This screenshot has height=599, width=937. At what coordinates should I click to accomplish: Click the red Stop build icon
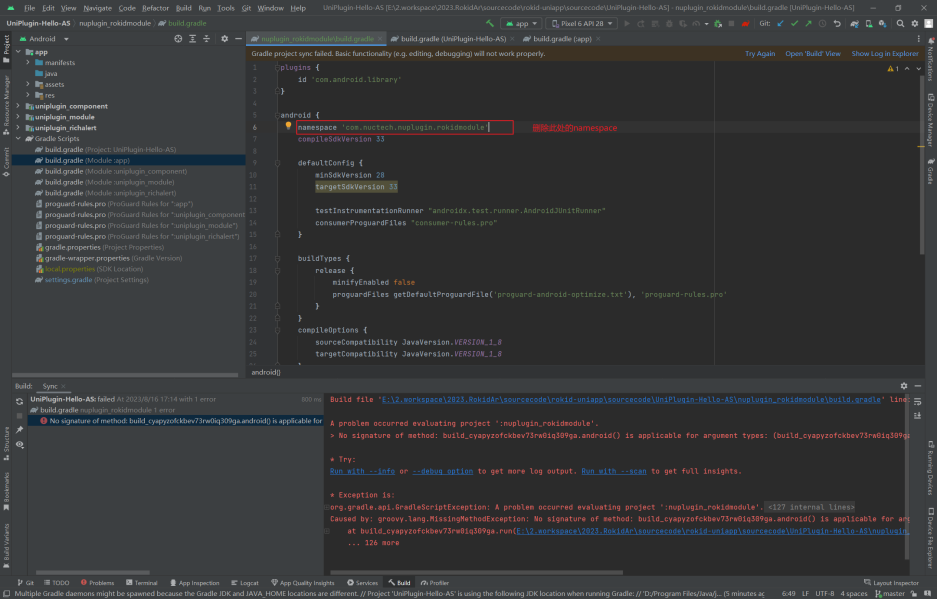coord(746,23)
